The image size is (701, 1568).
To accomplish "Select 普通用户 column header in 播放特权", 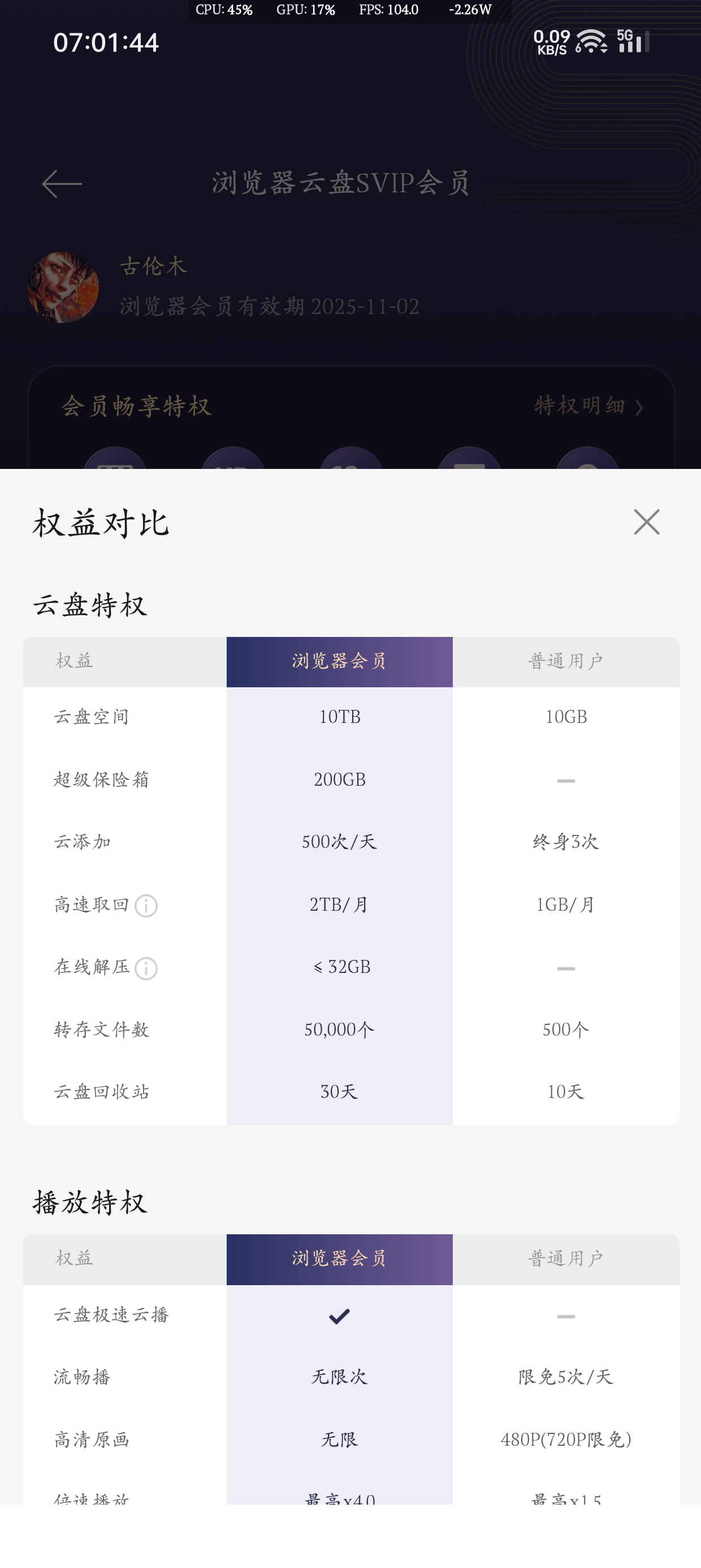I will [565, 1259].
